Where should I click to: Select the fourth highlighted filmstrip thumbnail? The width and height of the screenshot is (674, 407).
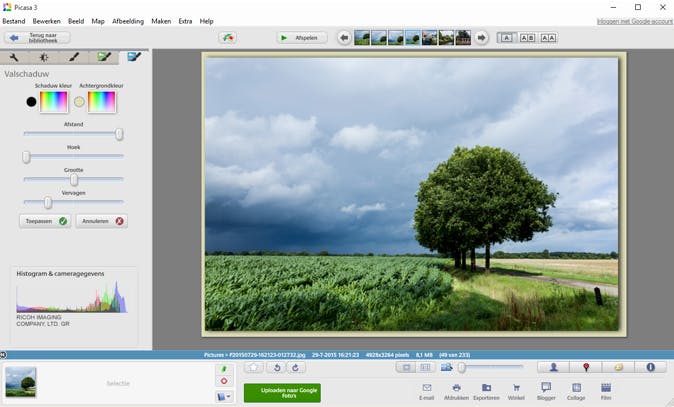point(413,38)
